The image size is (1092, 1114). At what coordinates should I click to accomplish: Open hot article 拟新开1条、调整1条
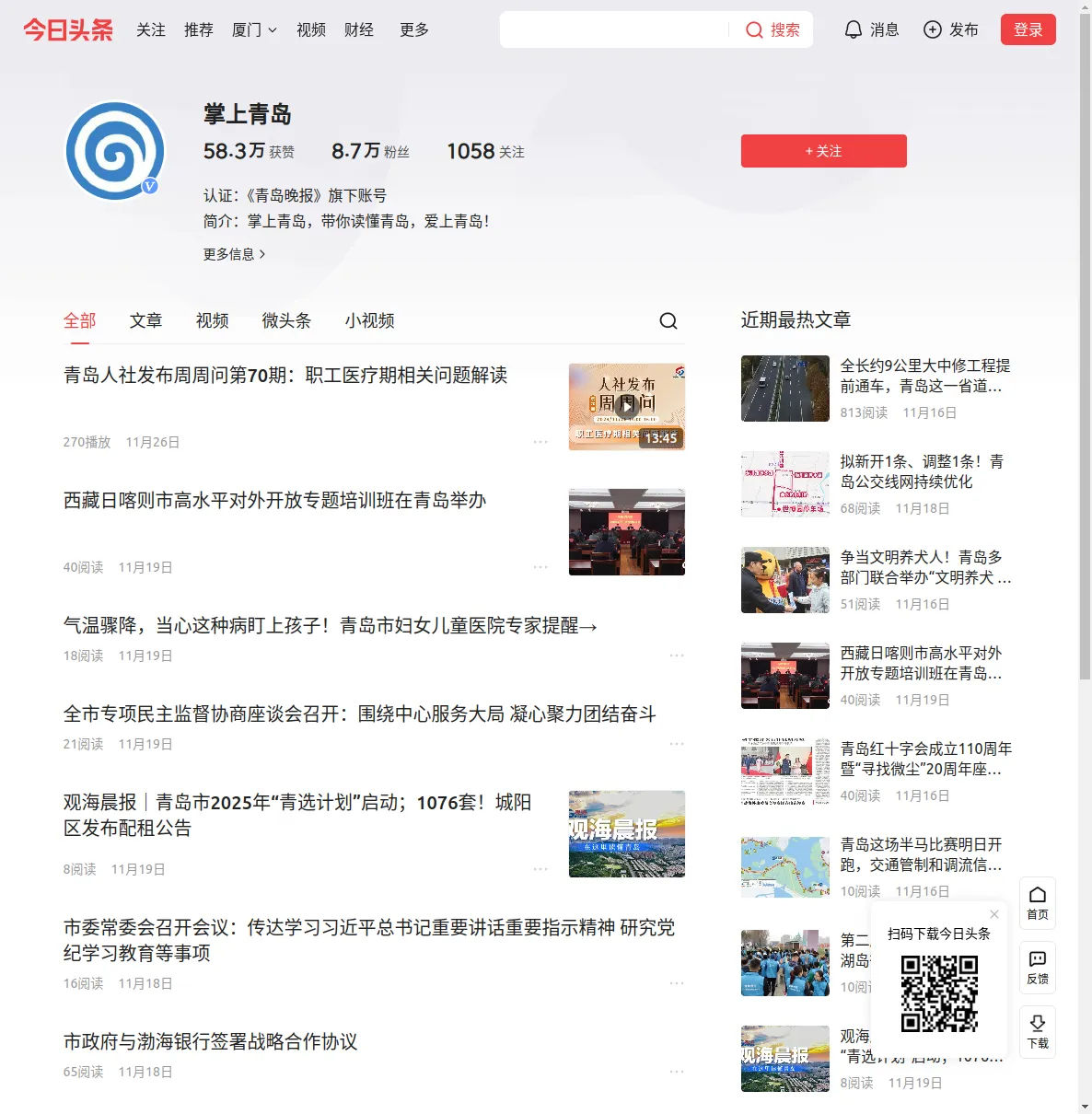[923, 471]
